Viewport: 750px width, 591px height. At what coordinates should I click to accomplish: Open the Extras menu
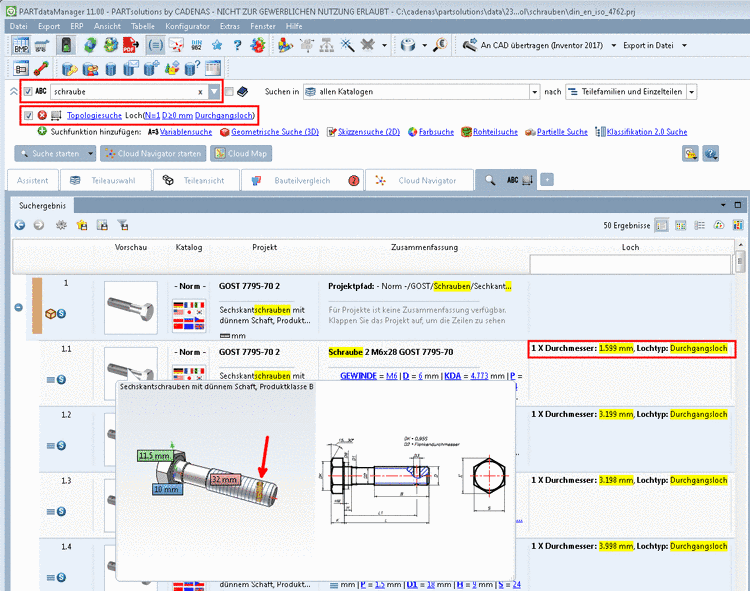coord(230,26)
